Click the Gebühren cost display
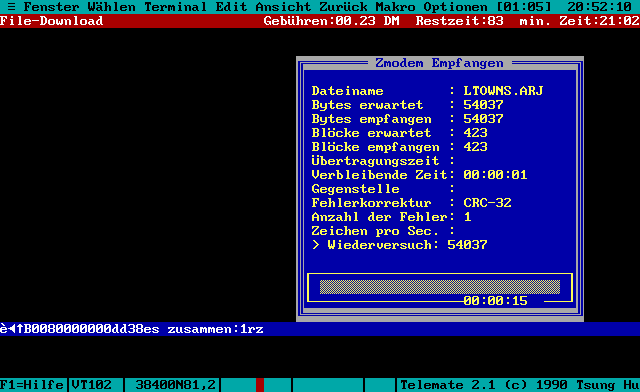Screen dimensions: 640x392 coord(331,21)
